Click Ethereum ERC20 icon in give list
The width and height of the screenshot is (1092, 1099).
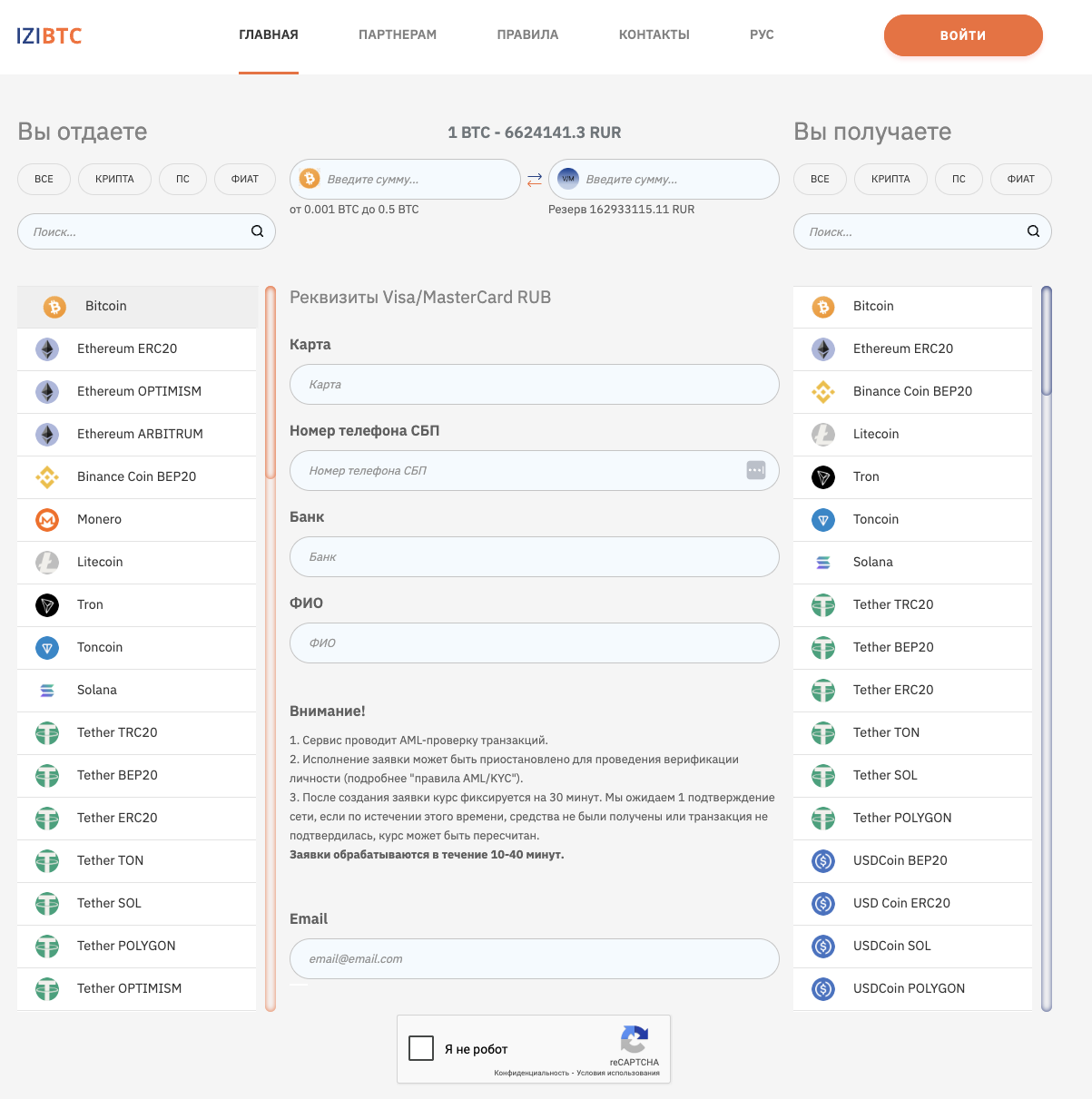(47, 349)
